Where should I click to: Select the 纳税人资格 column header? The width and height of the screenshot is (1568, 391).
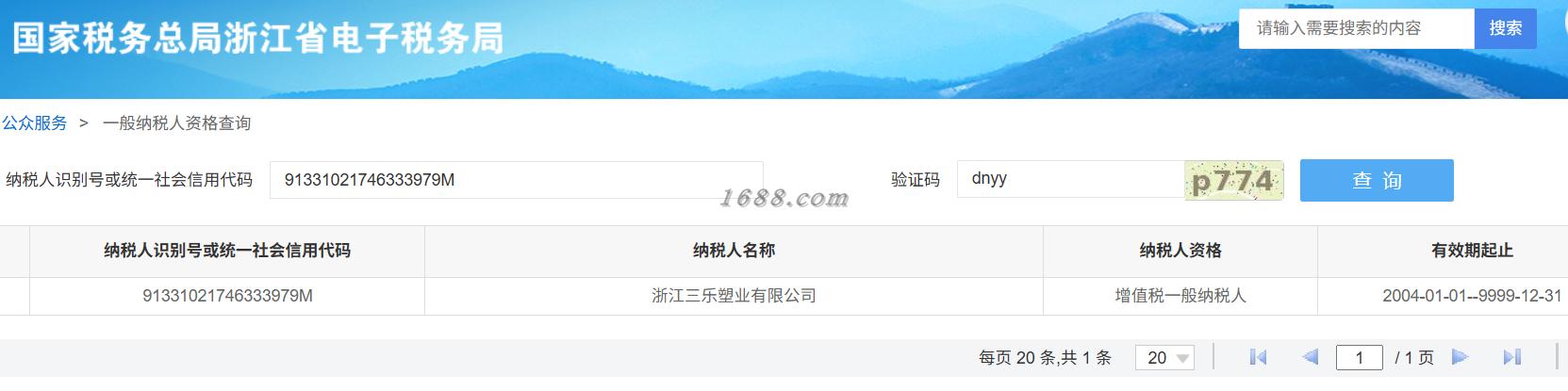click(x=1180, y=251)
